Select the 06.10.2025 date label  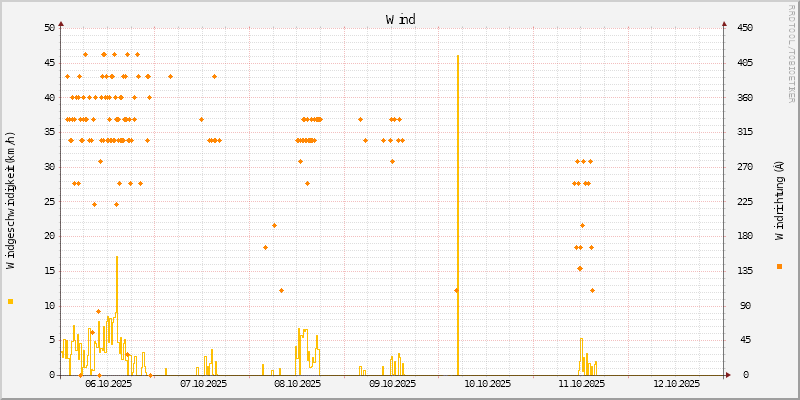coord(108,383)
